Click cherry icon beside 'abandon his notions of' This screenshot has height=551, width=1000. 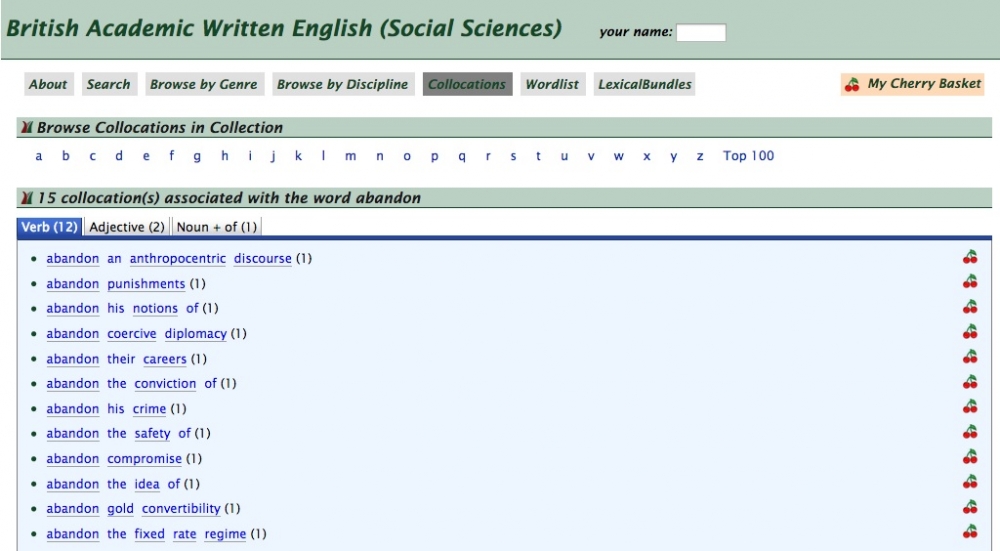click(970, 307)
